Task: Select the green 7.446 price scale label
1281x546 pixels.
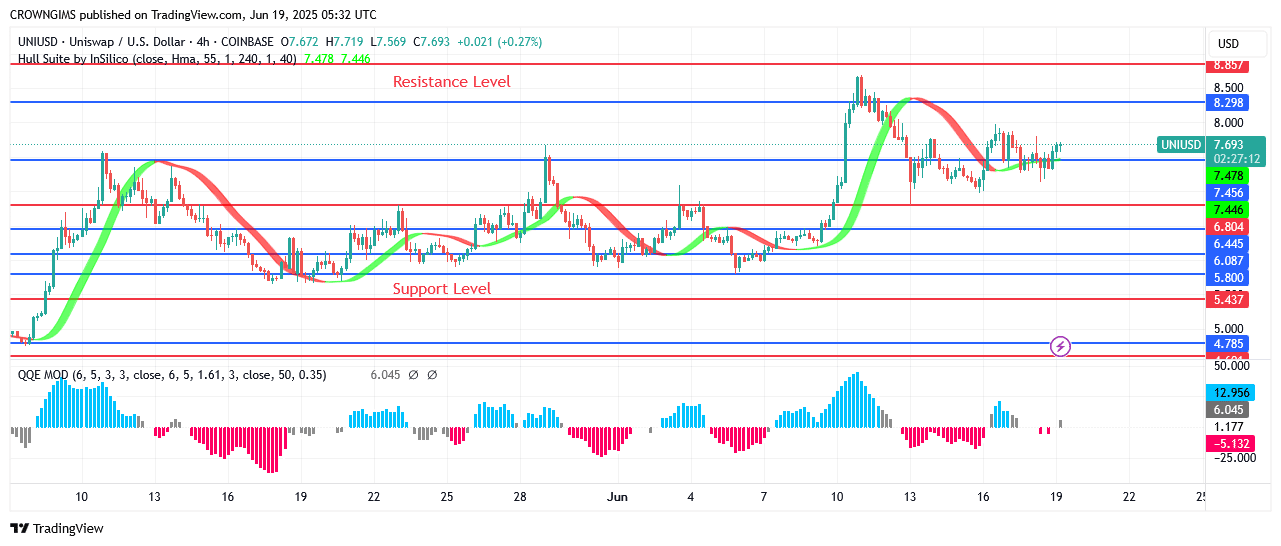Action: point(1229,209)
